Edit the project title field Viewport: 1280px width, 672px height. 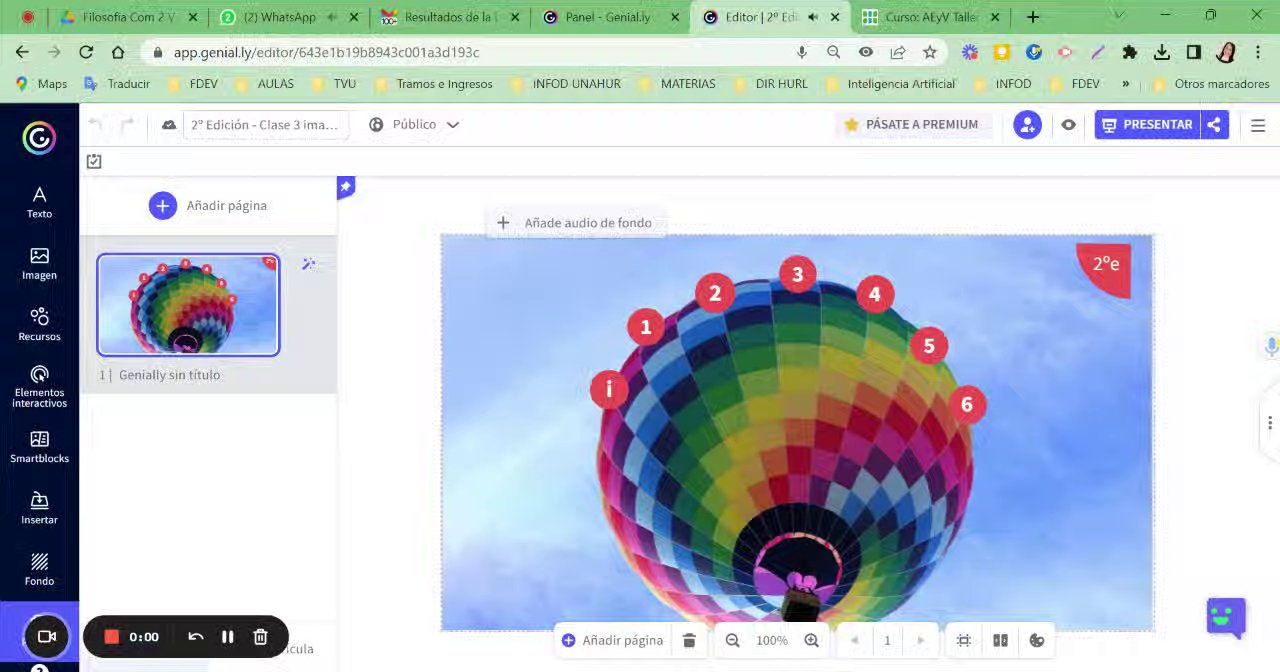pyautogui.click(x=267, y=125)
